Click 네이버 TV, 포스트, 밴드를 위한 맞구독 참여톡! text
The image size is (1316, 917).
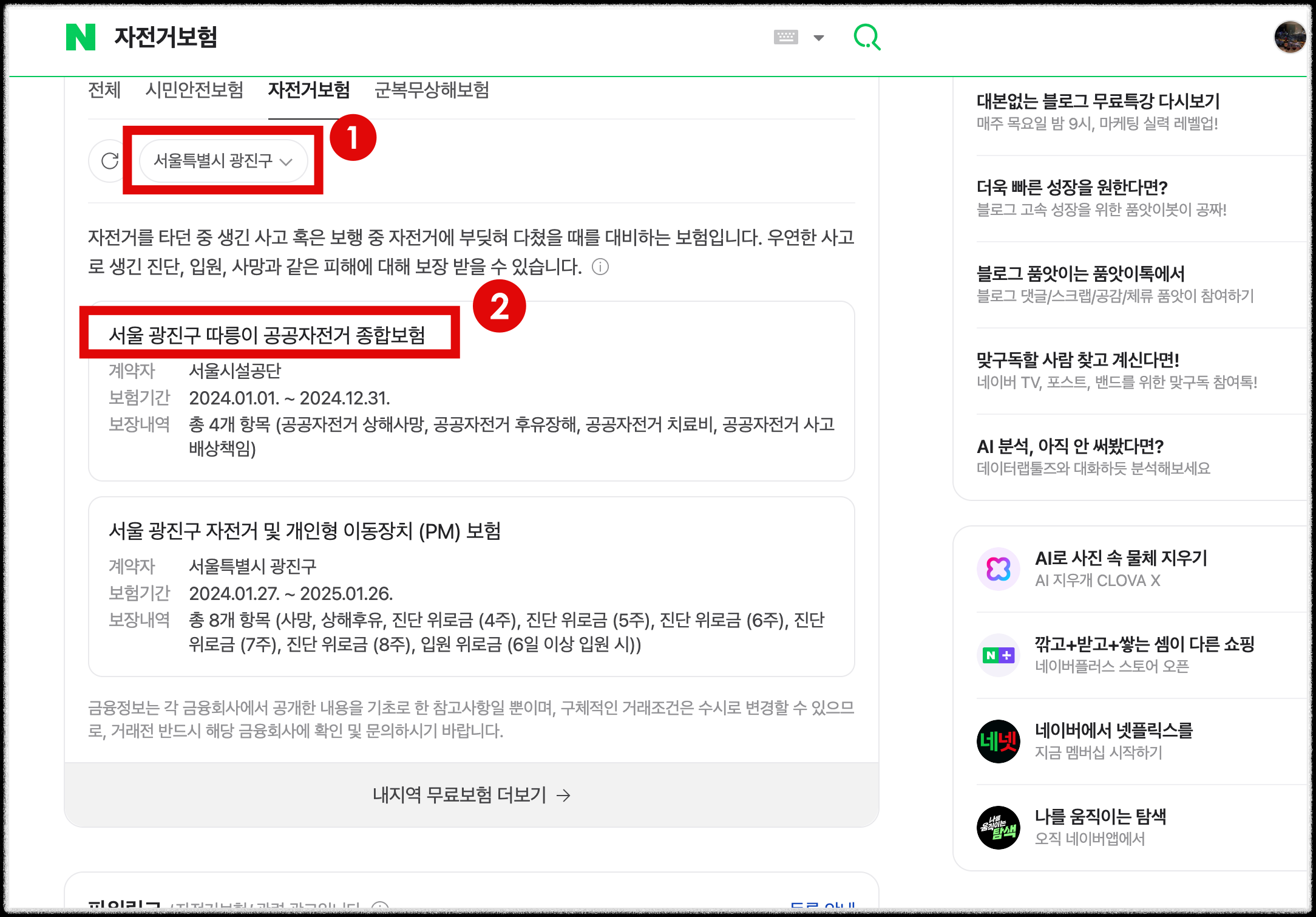(x=1117, y=382)
